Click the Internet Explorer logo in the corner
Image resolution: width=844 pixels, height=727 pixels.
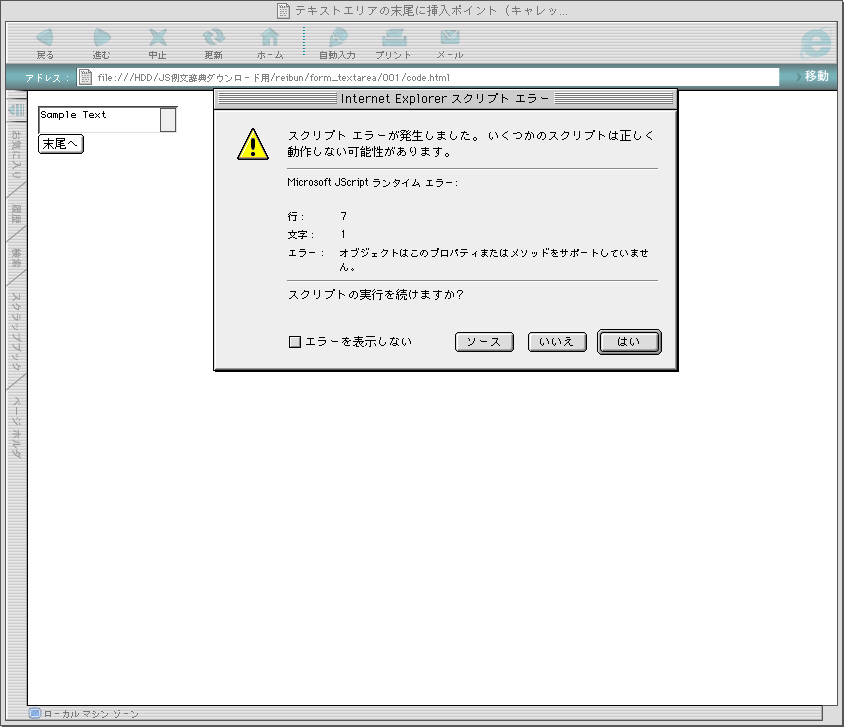[x=815, y=42]
